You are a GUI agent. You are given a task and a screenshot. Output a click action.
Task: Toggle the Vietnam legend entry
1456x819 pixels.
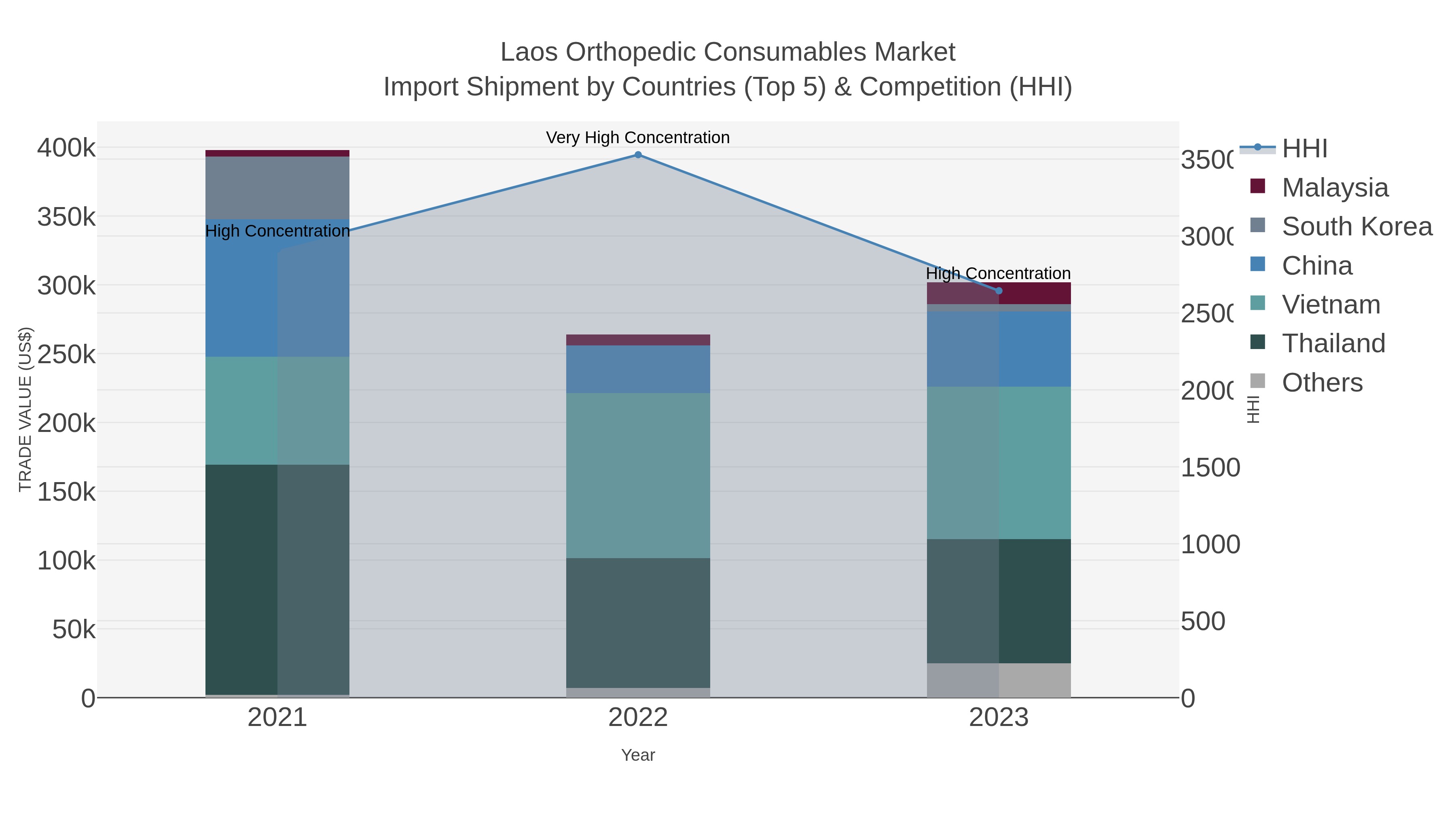[x=1315, y=305]
